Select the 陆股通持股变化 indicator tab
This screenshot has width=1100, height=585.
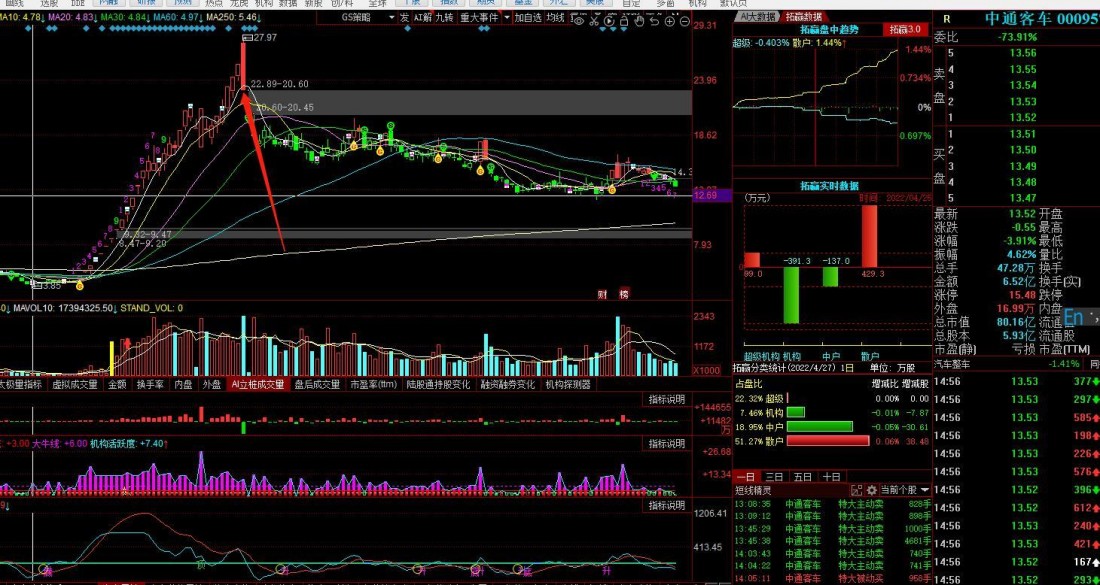tap(438, 384)
